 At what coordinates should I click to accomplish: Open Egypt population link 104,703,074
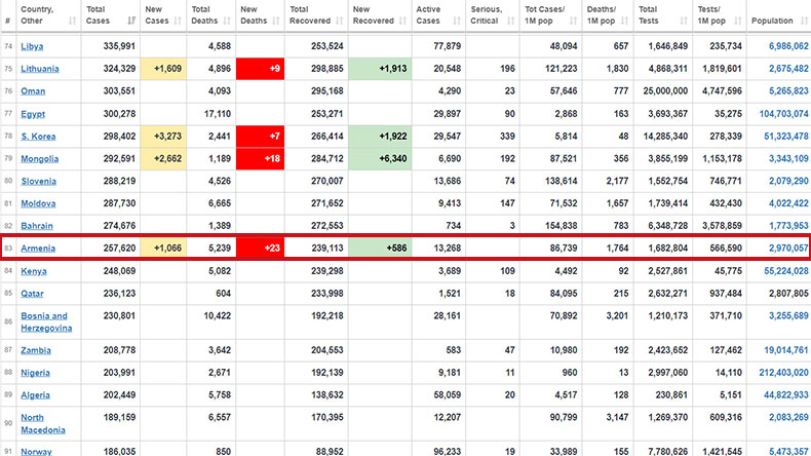coord(784,114)
